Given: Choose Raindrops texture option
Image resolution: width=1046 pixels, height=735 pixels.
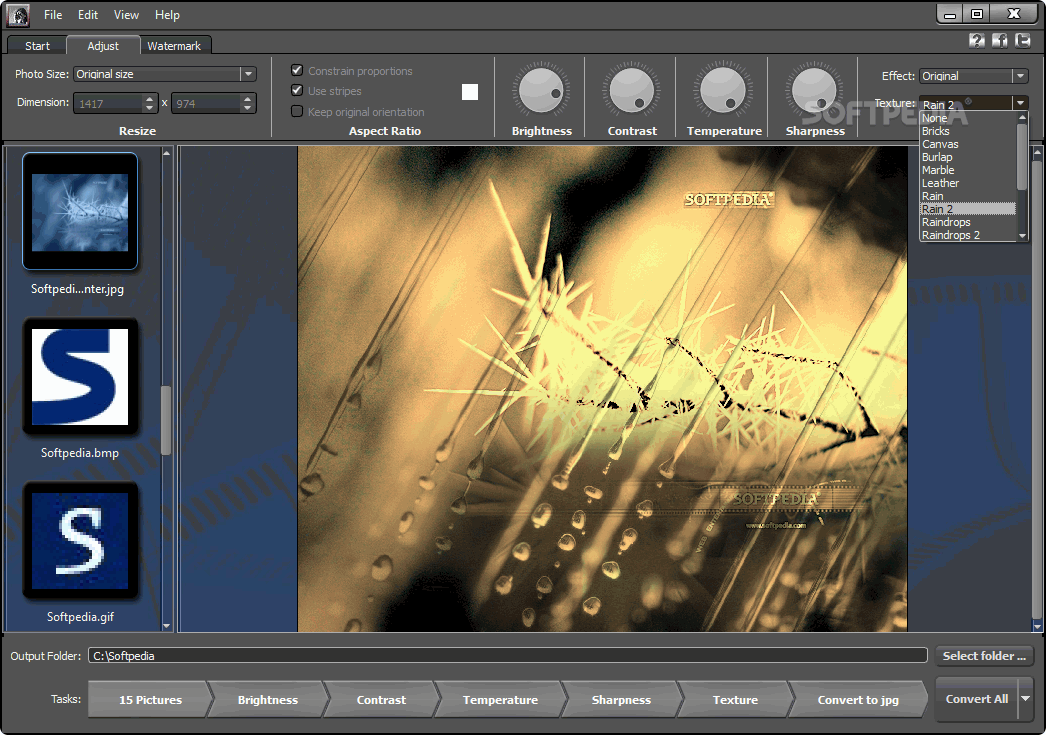Looking at the screenshot, I should 968,222.
